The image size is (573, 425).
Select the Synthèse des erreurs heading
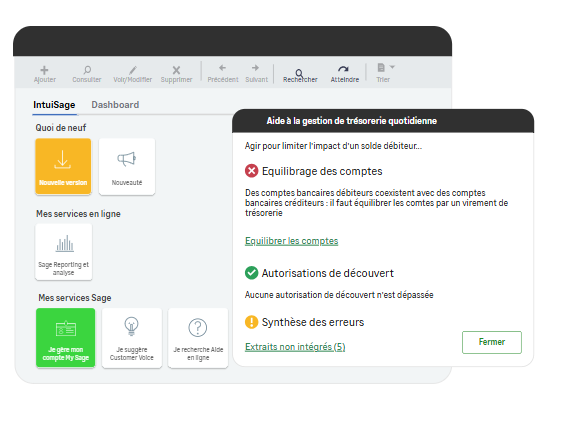pos(313,322)
